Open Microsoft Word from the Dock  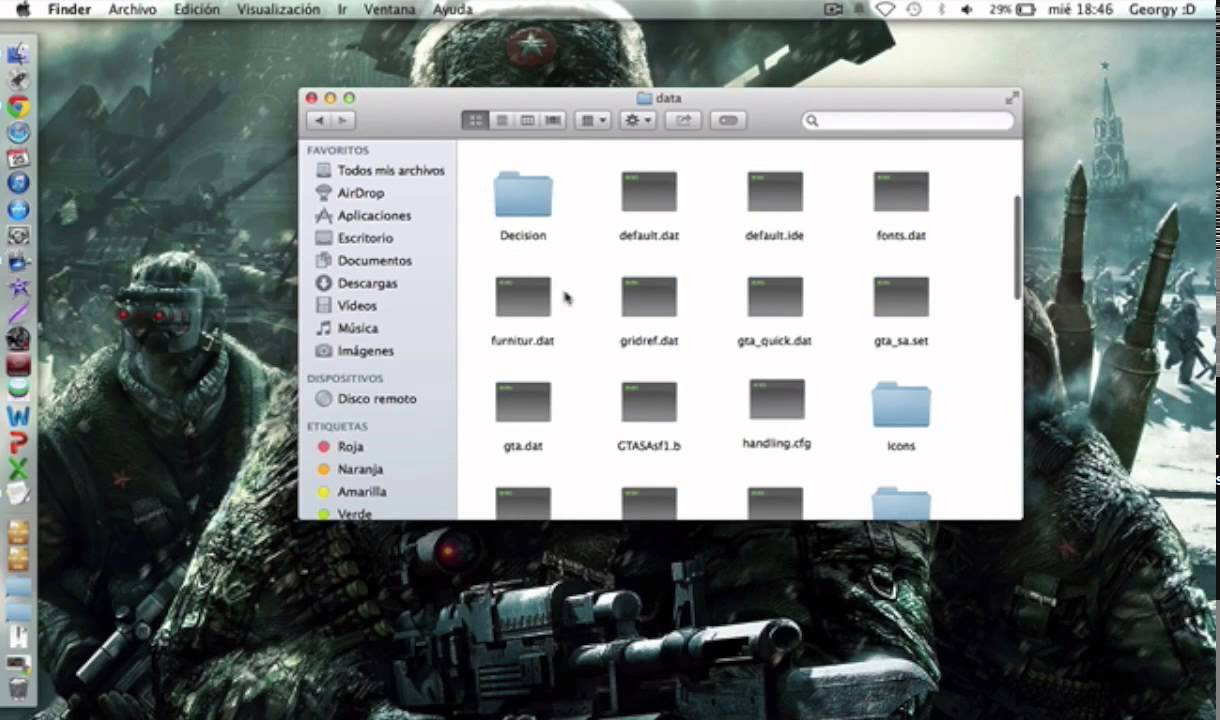pos(18,416)
